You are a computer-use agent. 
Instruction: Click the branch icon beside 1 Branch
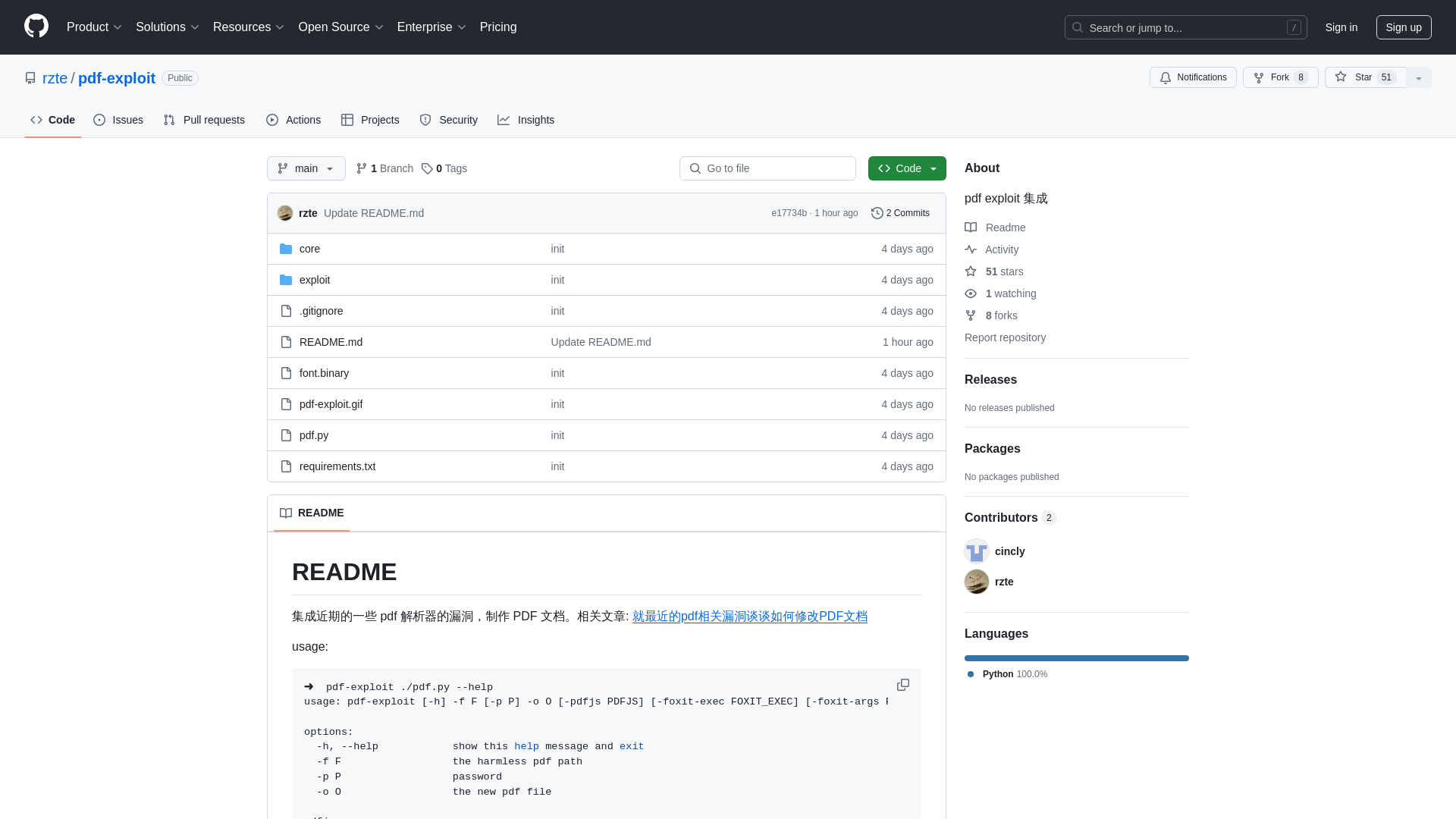(362, 168)
